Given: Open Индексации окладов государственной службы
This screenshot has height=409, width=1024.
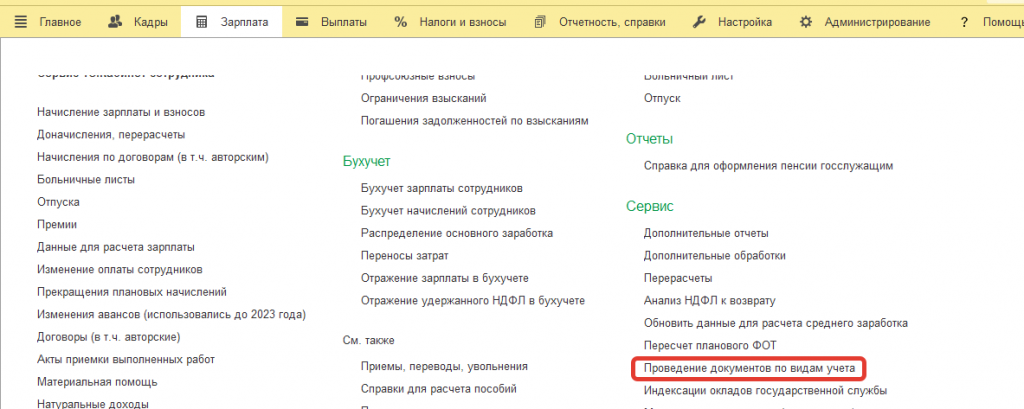Looking at the screenshot, I should point(765,391).
